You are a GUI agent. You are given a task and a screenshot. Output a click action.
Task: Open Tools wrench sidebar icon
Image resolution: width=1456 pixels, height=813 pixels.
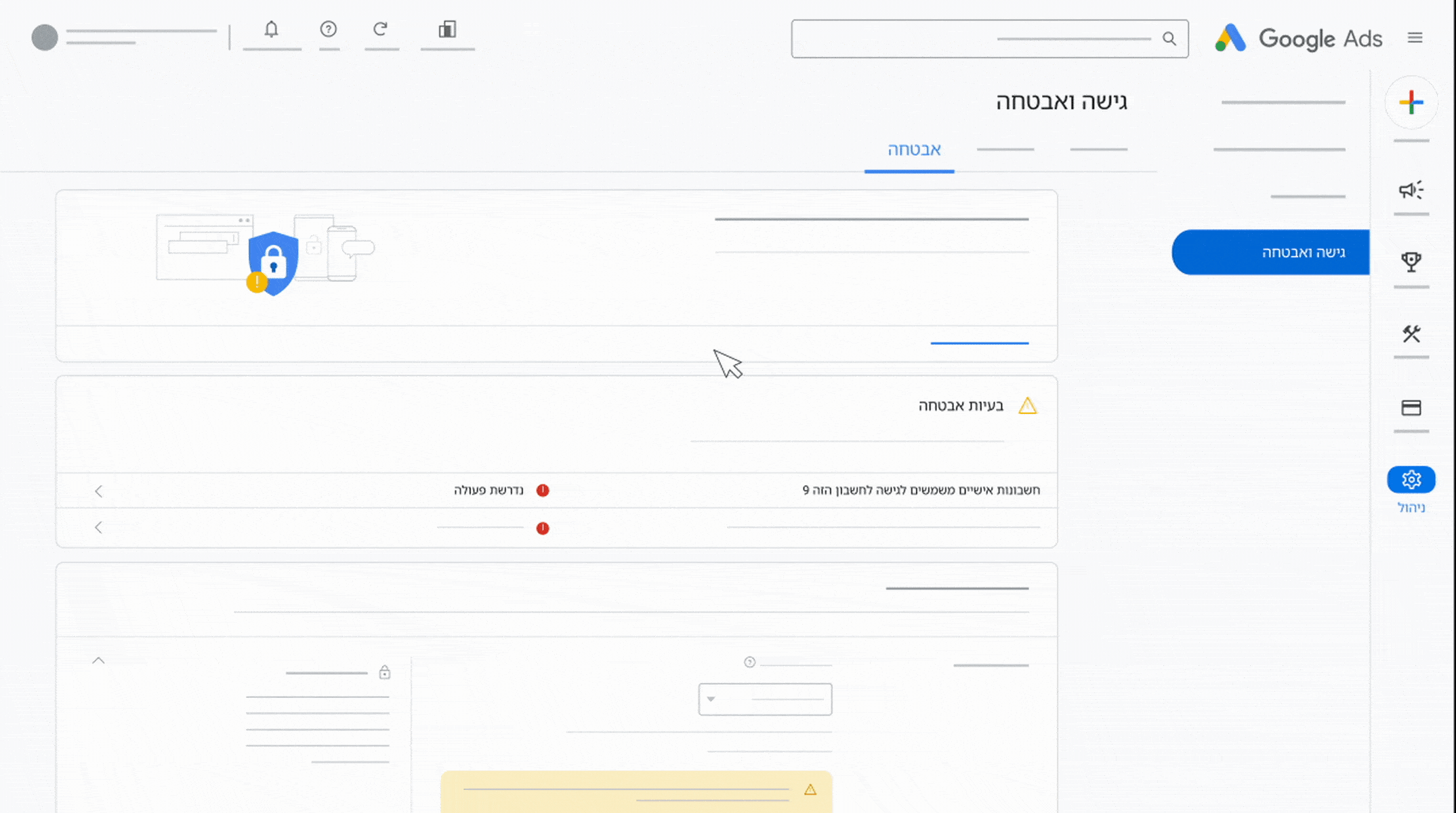click(1411, 334)
